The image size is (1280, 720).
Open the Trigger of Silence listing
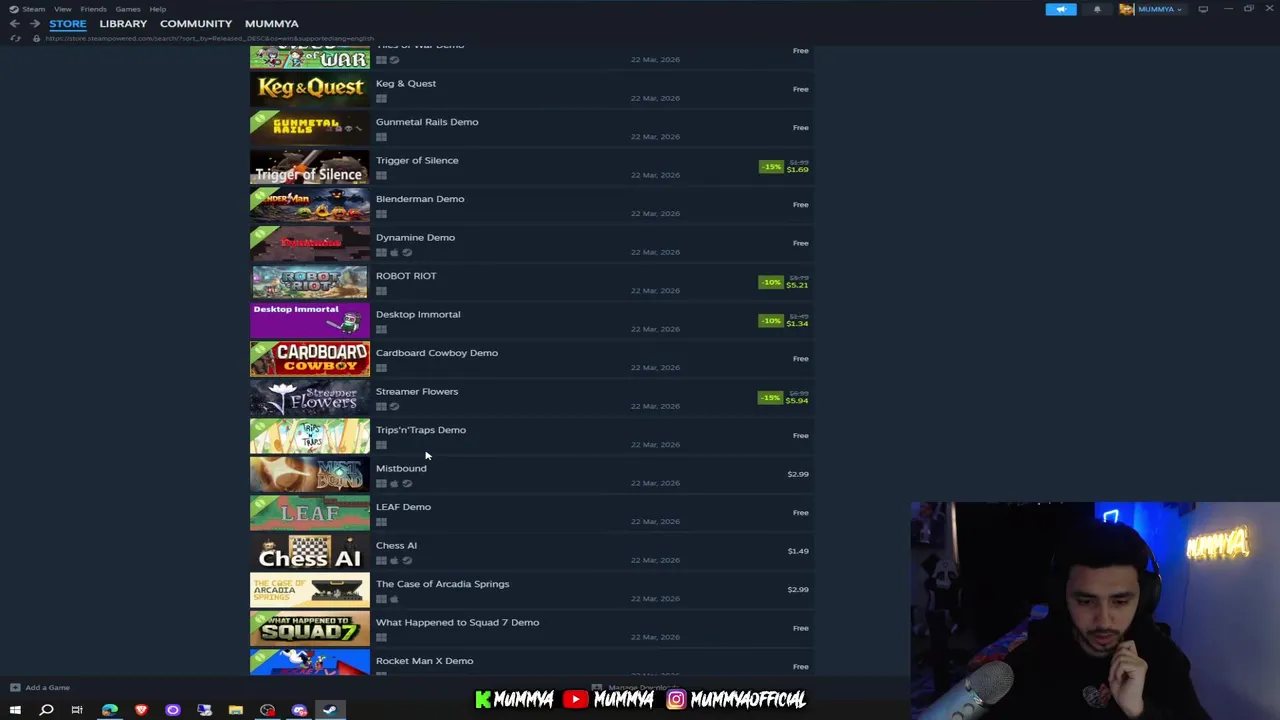531,166
